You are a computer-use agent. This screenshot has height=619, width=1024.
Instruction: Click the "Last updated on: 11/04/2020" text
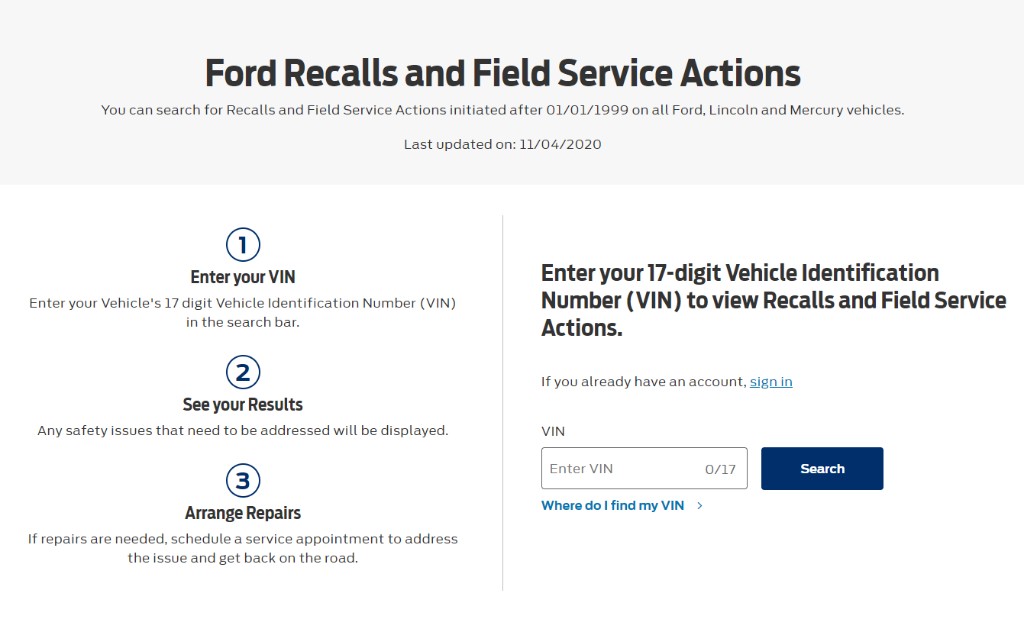coord(502,144)
